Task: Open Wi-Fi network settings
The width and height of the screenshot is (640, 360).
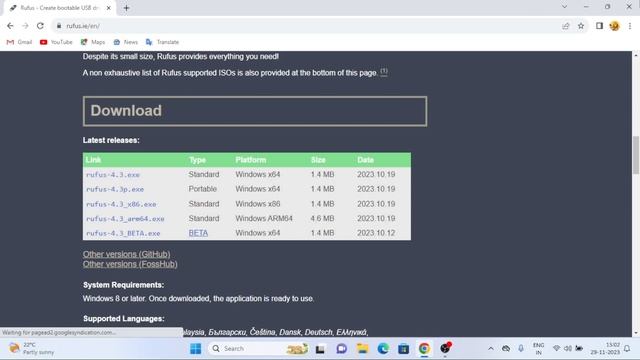Action: (x=556, y=349)
